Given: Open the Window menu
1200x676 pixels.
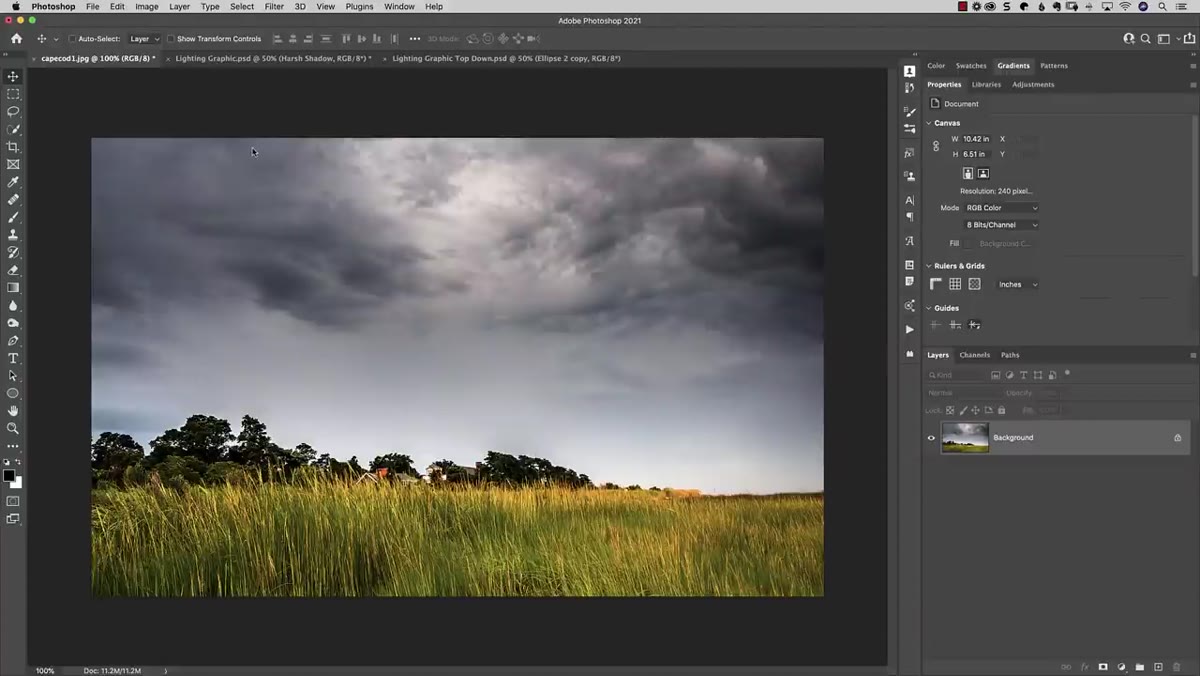Looking at the screenshot, I should click(399, 6).
